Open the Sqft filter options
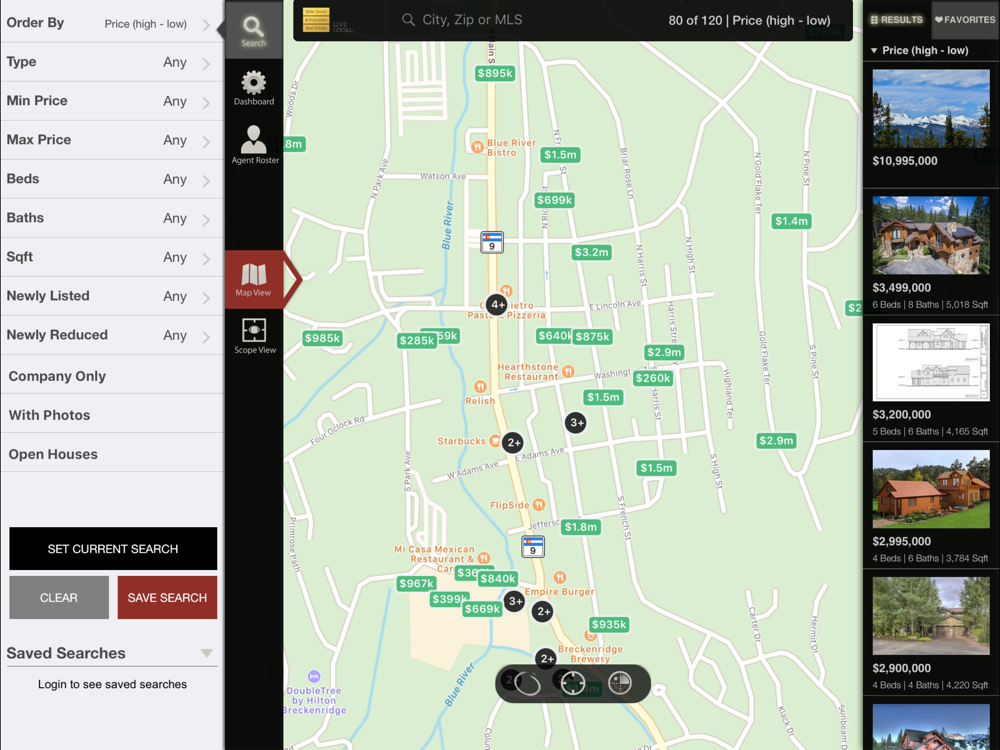 (x=112, y=257)
